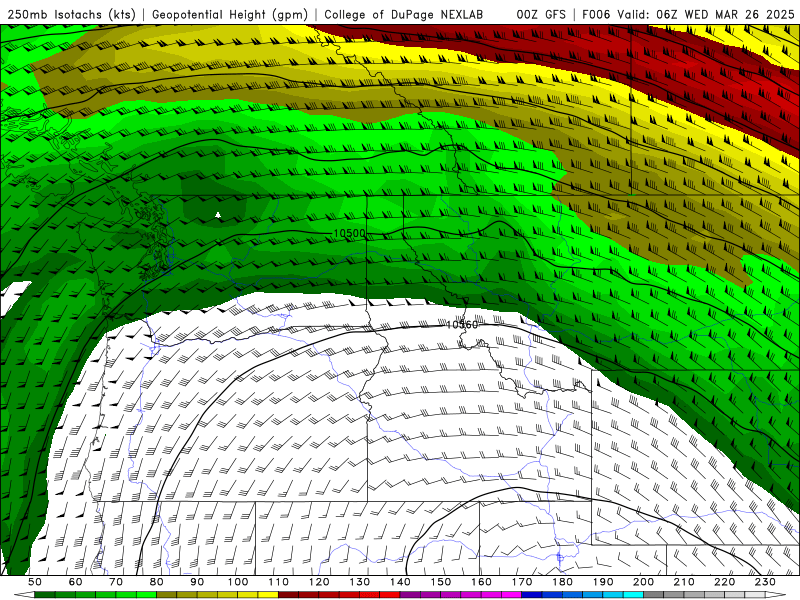Click the 170 value on the color scale
This screenshot has height=600, width=800.
pos(522,582)
